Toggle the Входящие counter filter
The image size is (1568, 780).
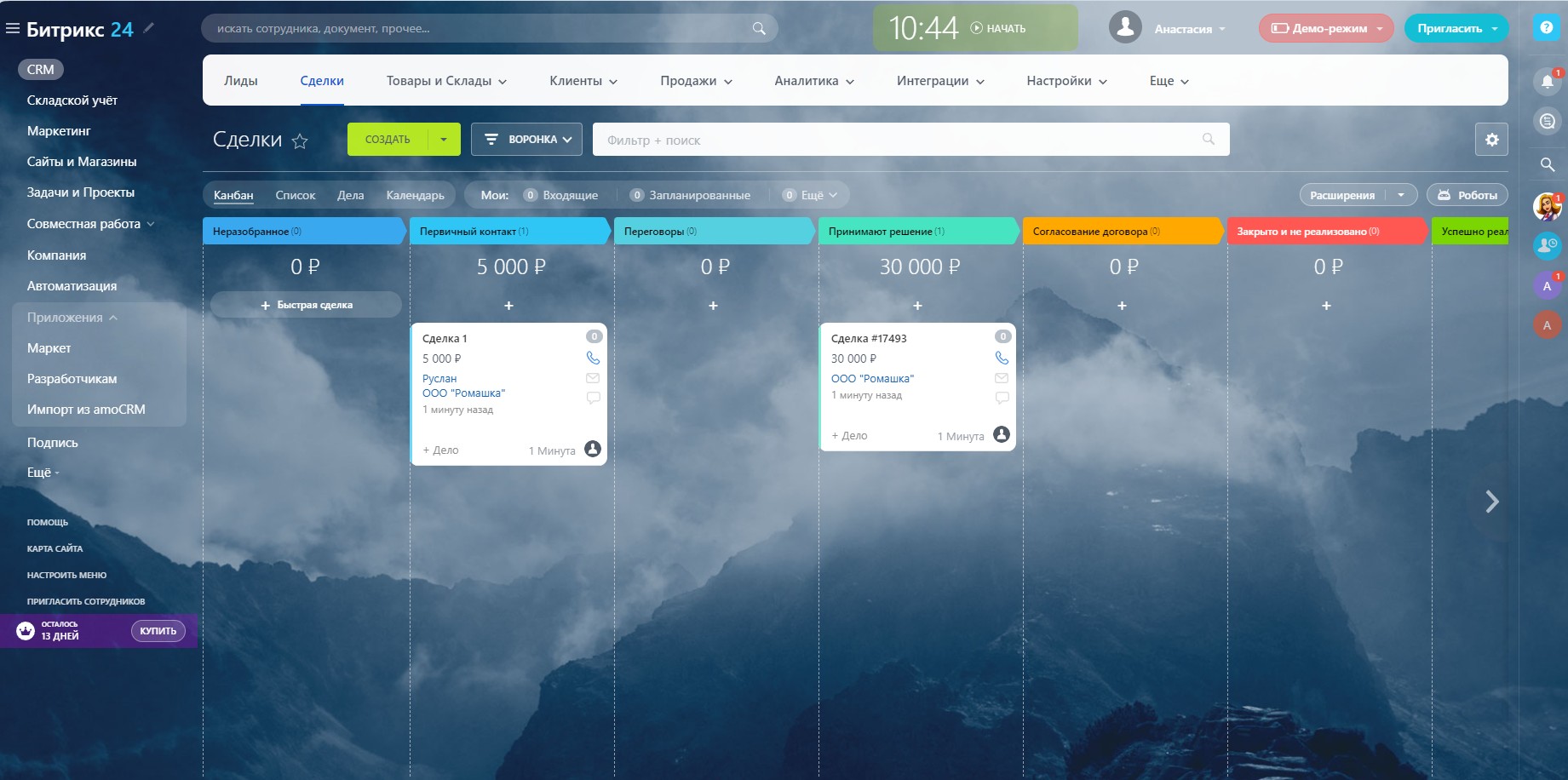coord(561,195)
